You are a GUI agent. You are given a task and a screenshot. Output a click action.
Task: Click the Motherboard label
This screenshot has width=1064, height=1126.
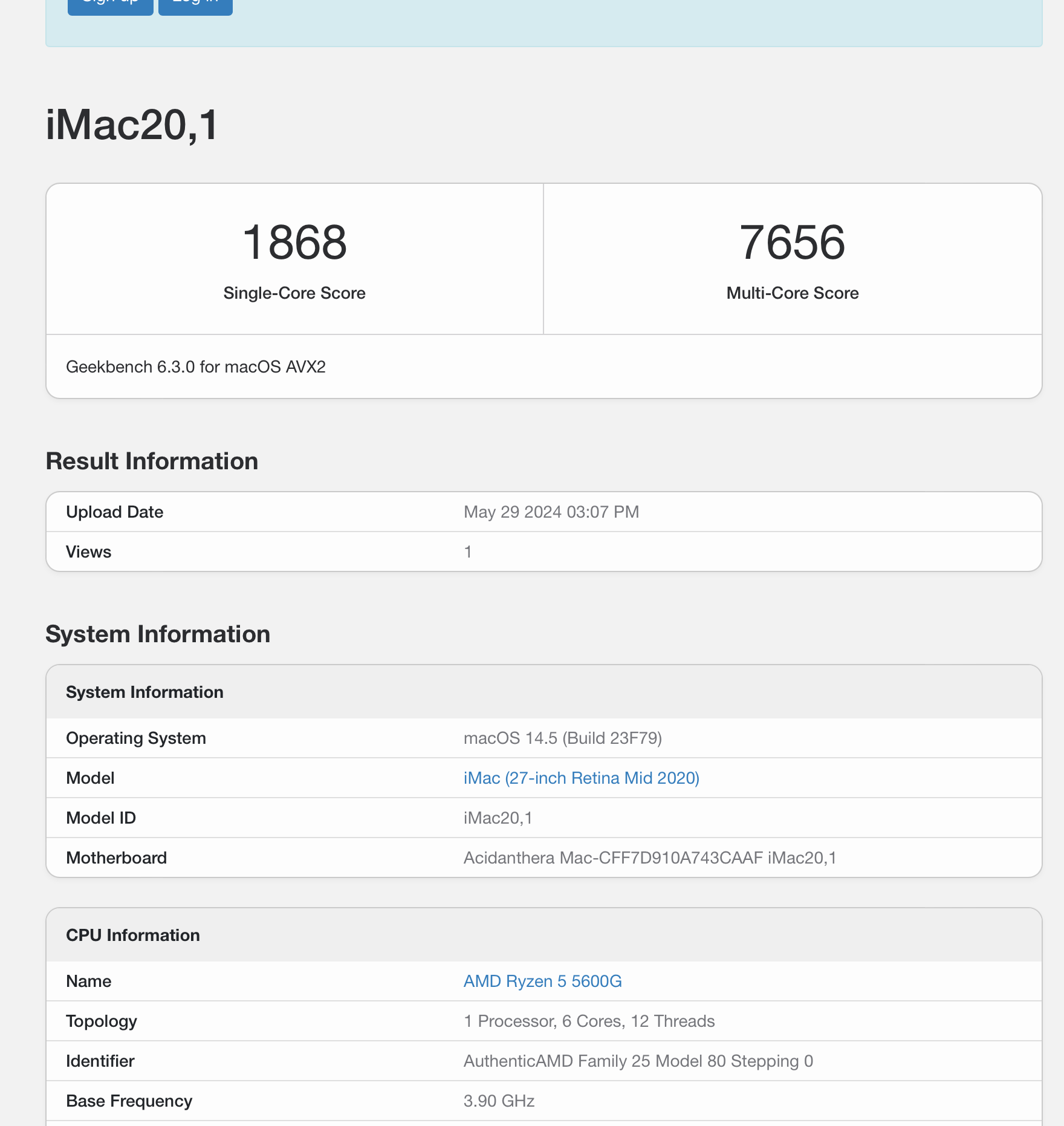click(x=117, y=858)
